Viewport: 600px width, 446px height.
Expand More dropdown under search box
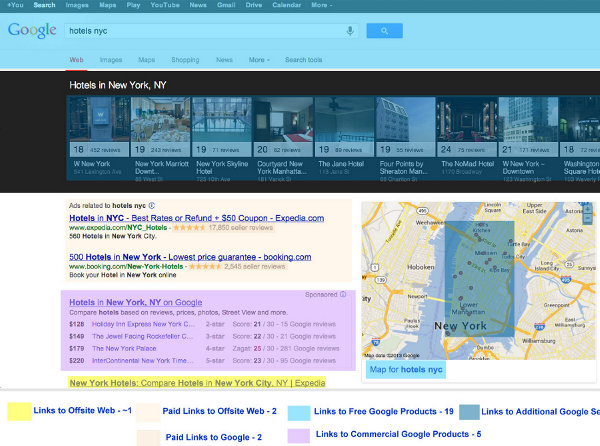(x=259, y=60)
